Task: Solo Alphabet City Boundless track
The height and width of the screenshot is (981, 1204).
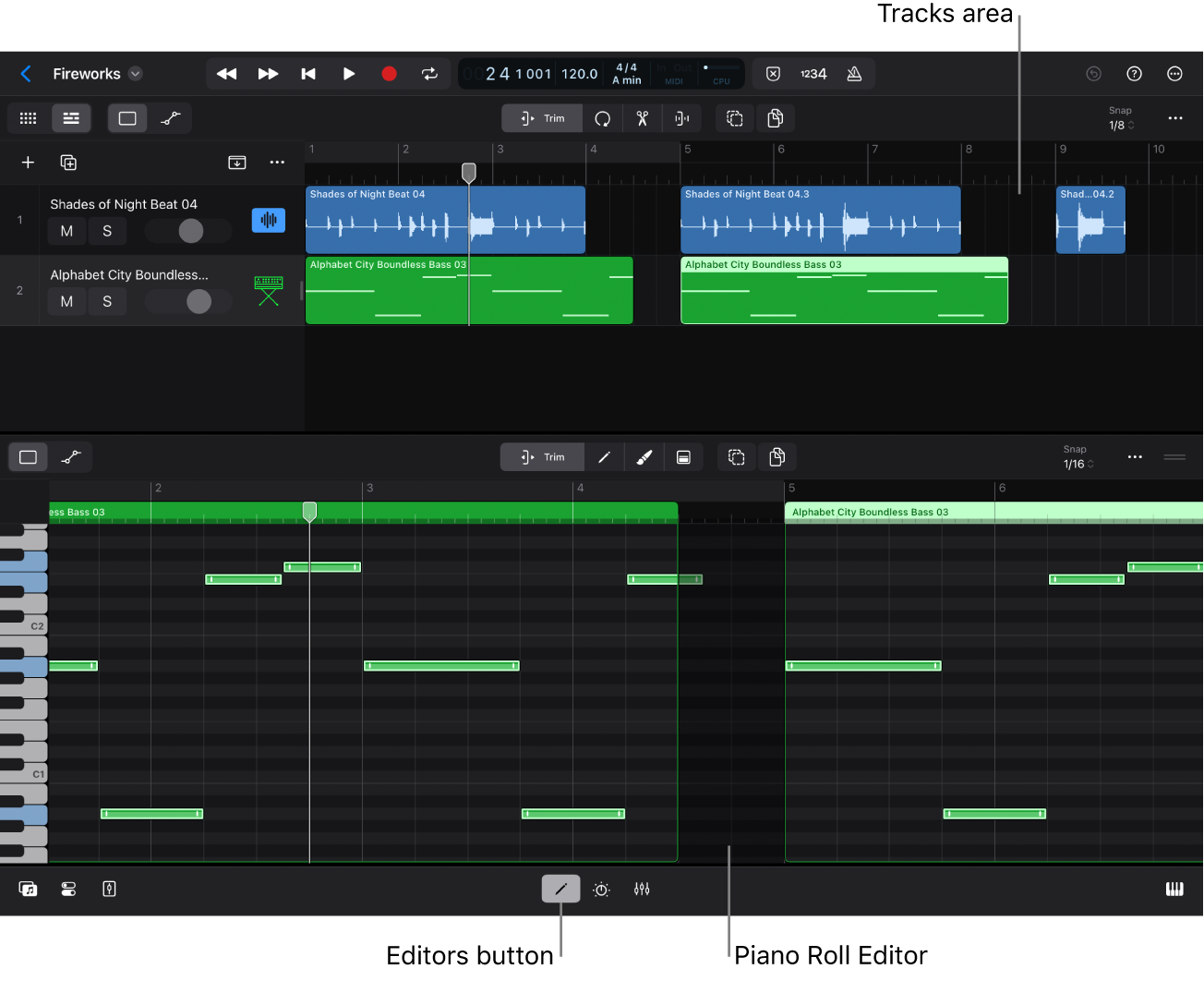Action: 107,301
